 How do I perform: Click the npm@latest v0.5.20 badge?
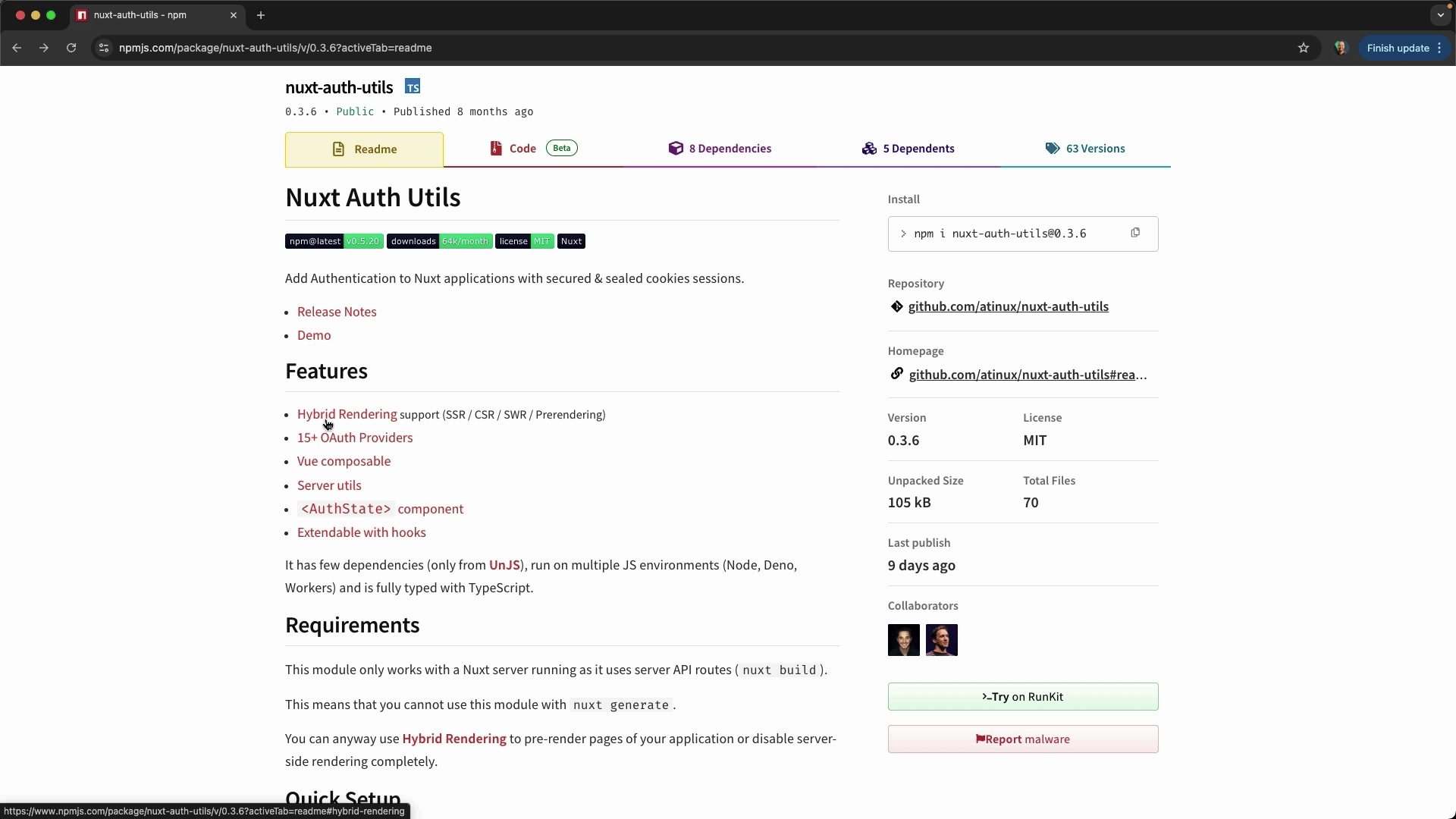[x=334, y=241]
